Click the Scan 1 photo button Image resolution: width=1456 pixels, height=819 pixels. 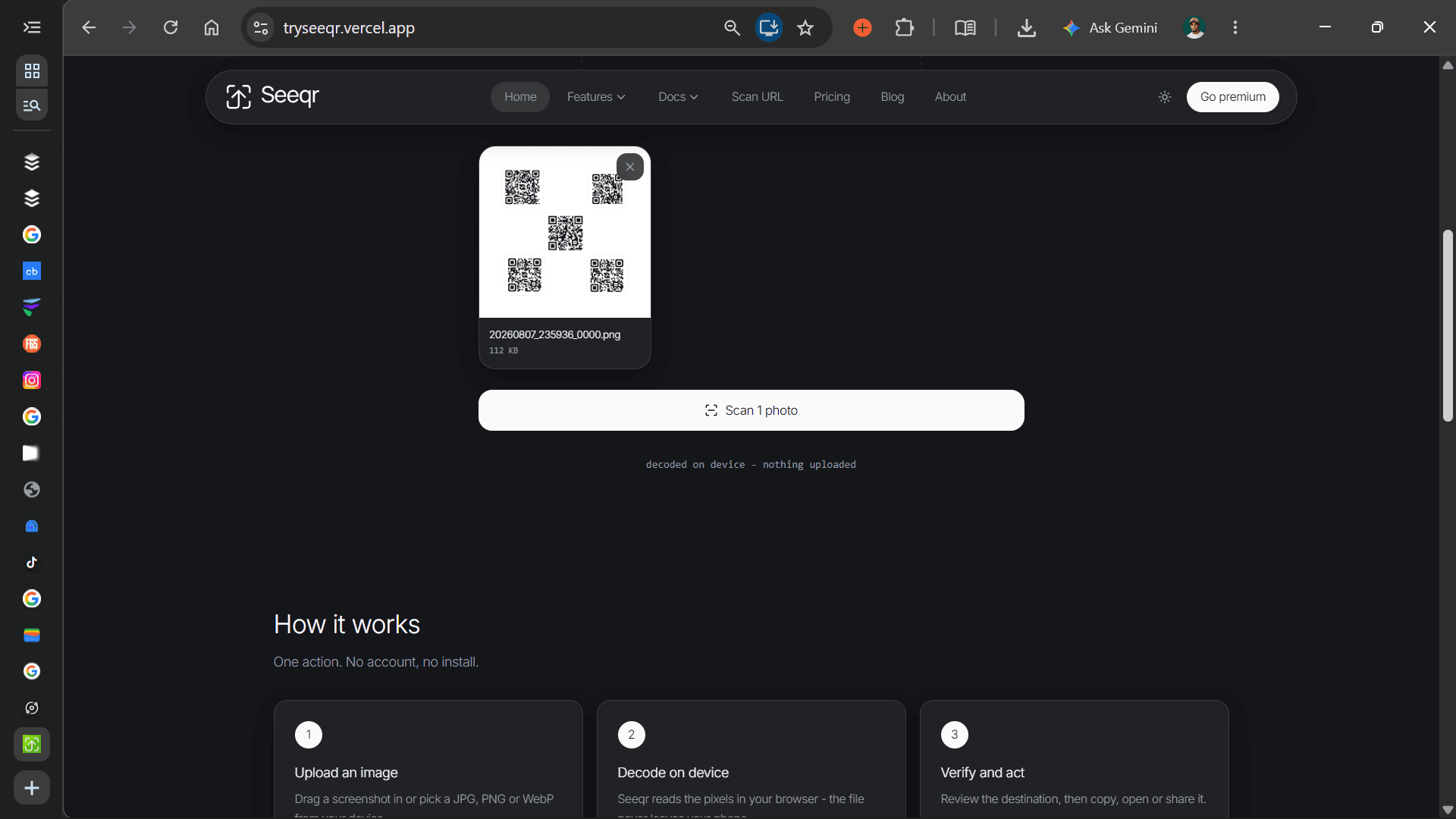[751, 410]
